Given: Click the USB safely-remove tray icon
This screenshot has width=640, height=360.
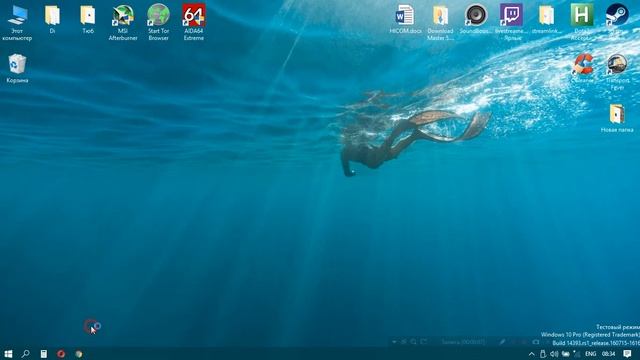Looking at the screenshot, I should point(543,354).
